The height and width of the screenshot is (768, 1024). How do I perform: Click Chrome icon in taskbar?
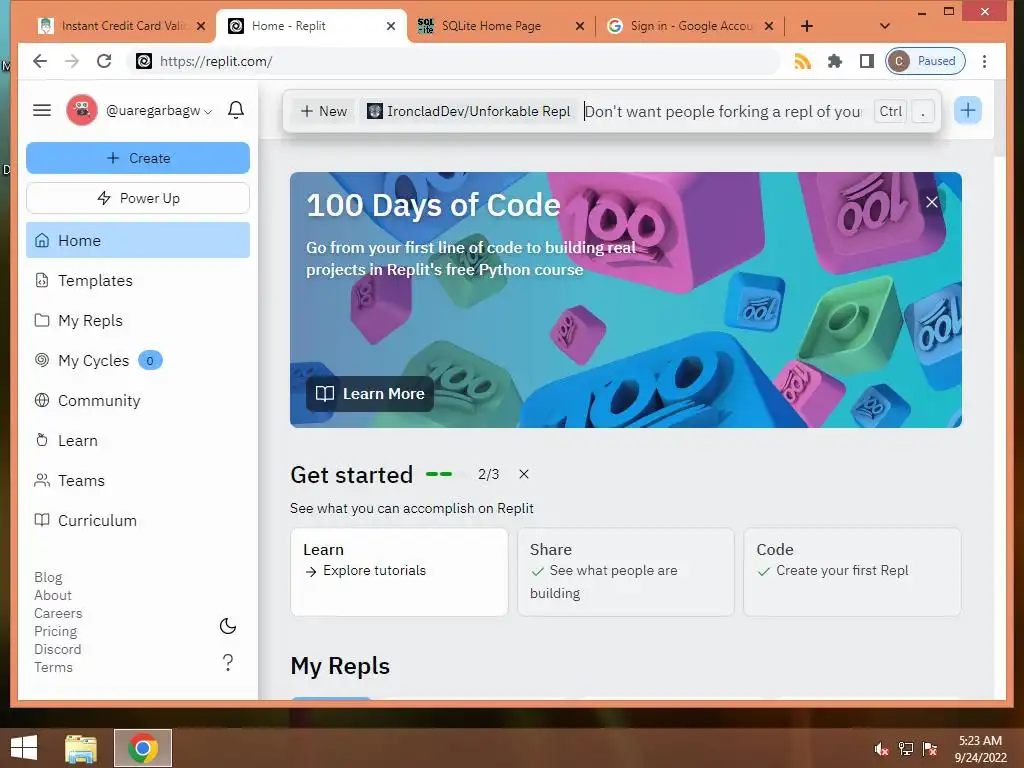tap(143, 748)
